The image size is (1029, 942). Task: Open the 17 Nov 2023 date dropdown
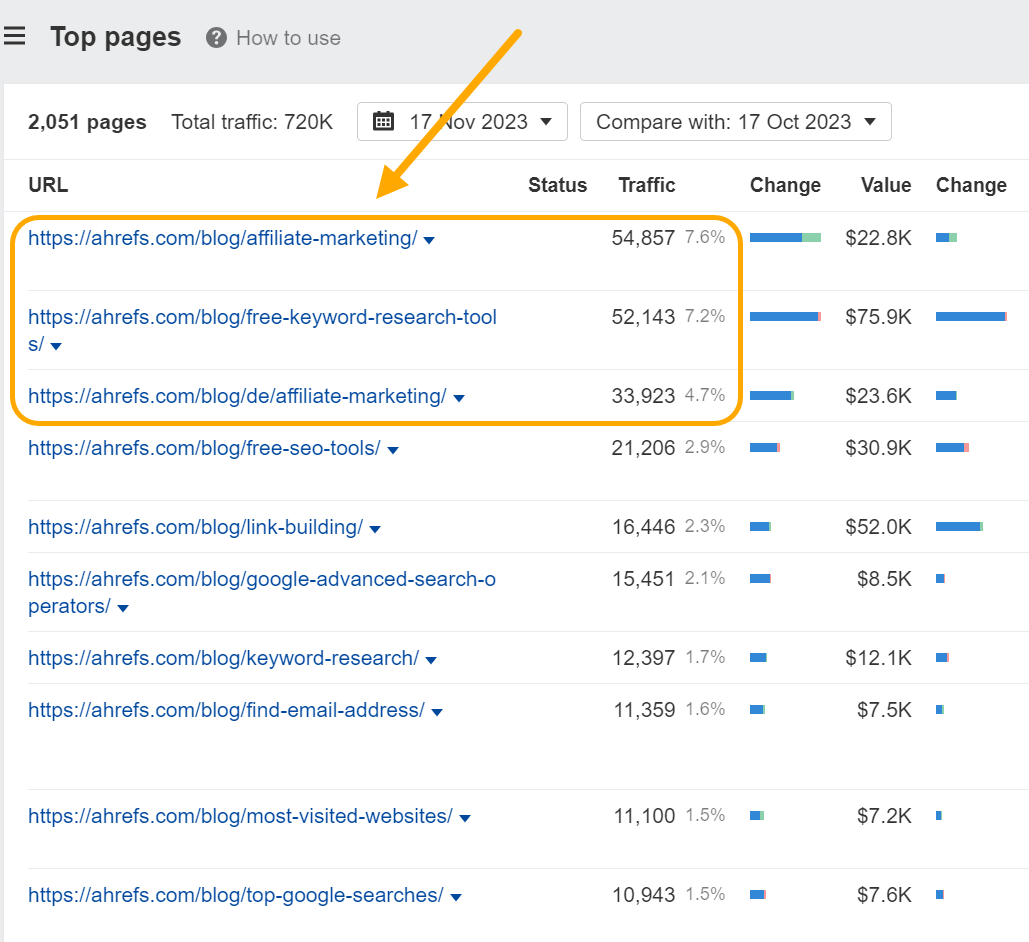462,121
